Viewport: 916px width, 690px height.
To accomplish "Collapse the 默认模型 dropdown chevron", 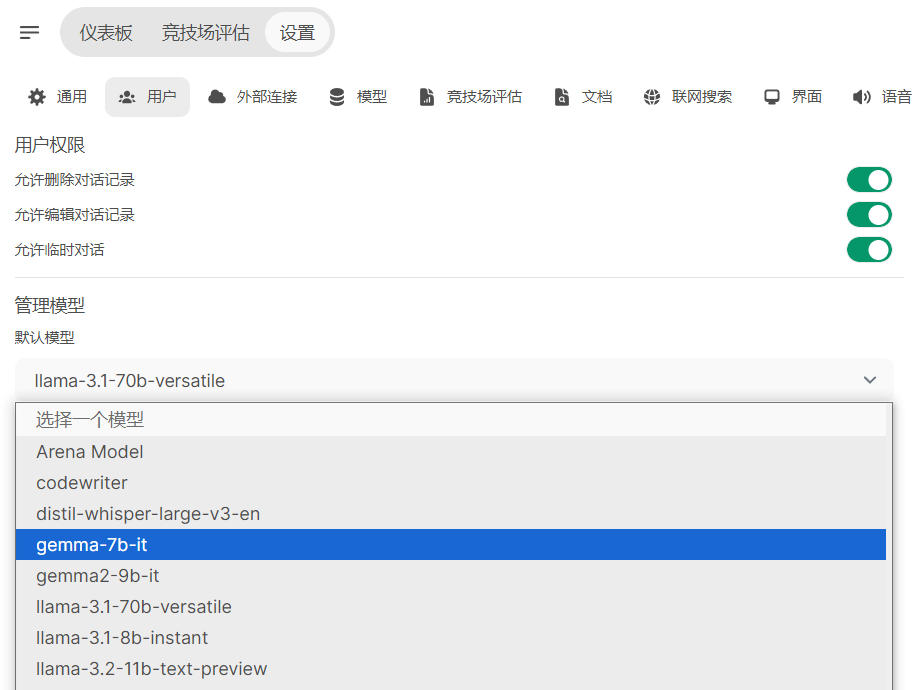I will 869,380.
